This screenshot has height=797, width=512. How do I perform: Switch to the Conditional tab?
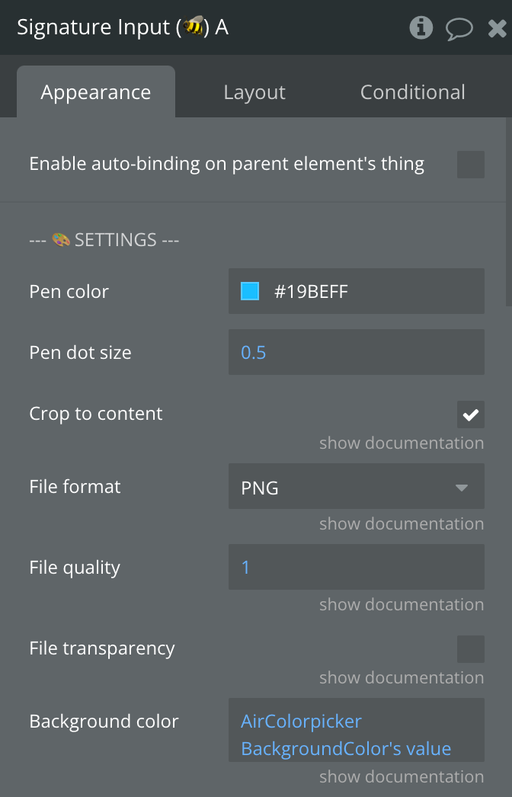tap(412, 92)
